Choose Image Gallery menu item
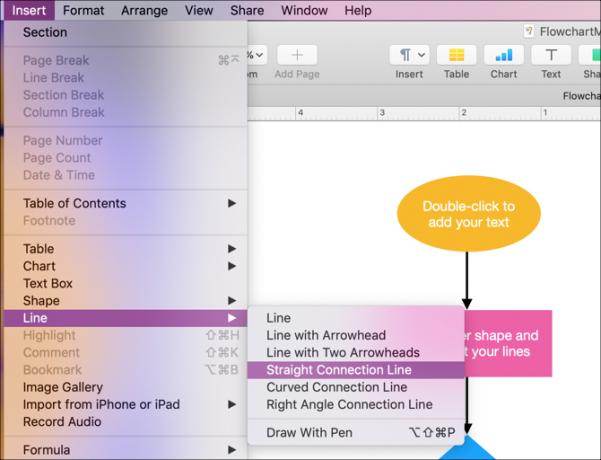 [126, 387]
